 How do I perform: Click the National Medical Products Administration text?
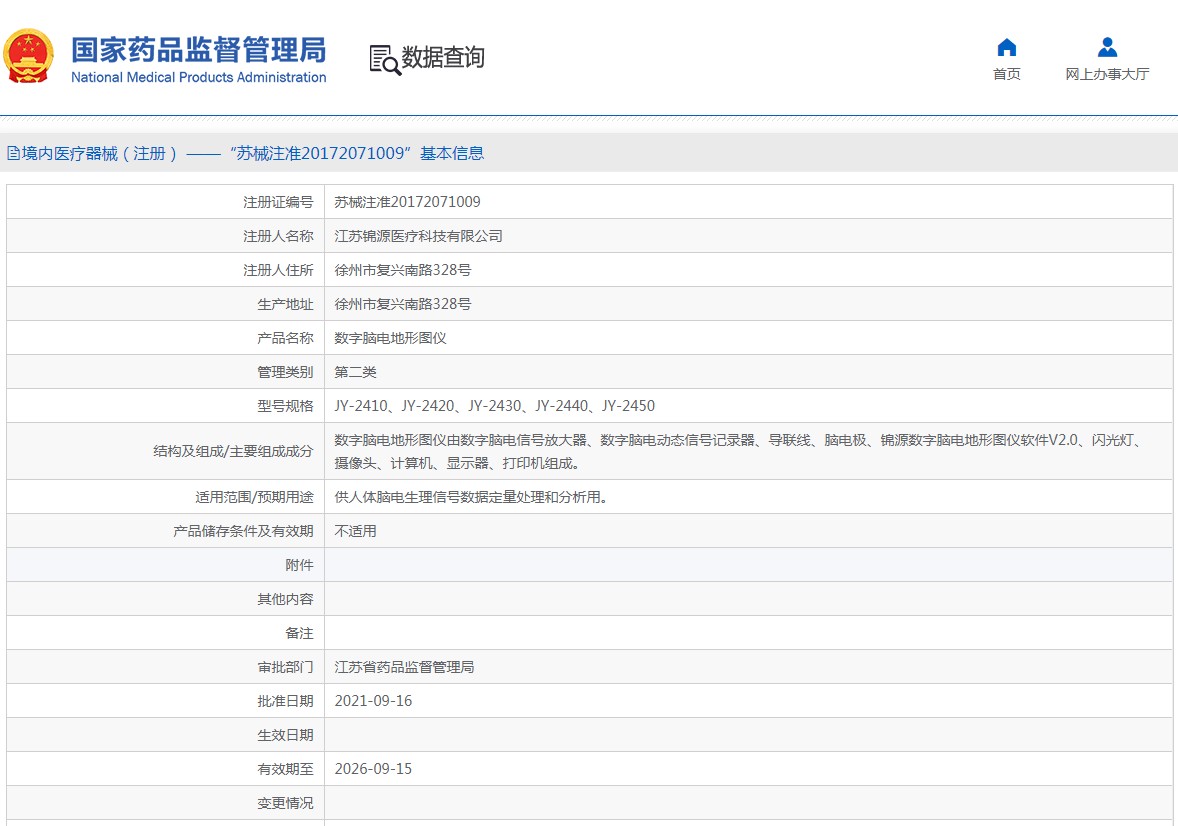[198, 78]
